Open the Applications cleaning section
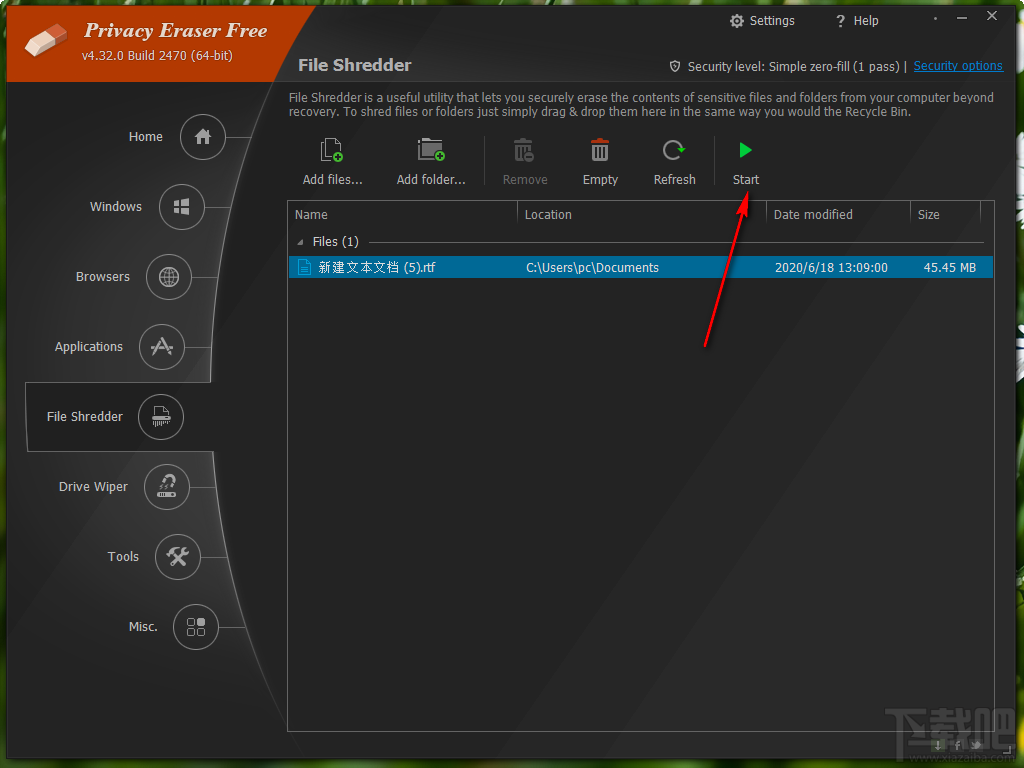Image resolution: width=1024 pixels, height=768 pixels. (x=160, y=347)
